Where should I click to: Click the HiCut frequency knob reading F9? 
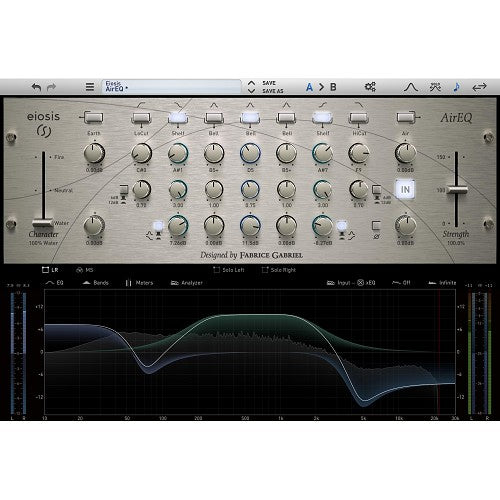click(358, 153)
